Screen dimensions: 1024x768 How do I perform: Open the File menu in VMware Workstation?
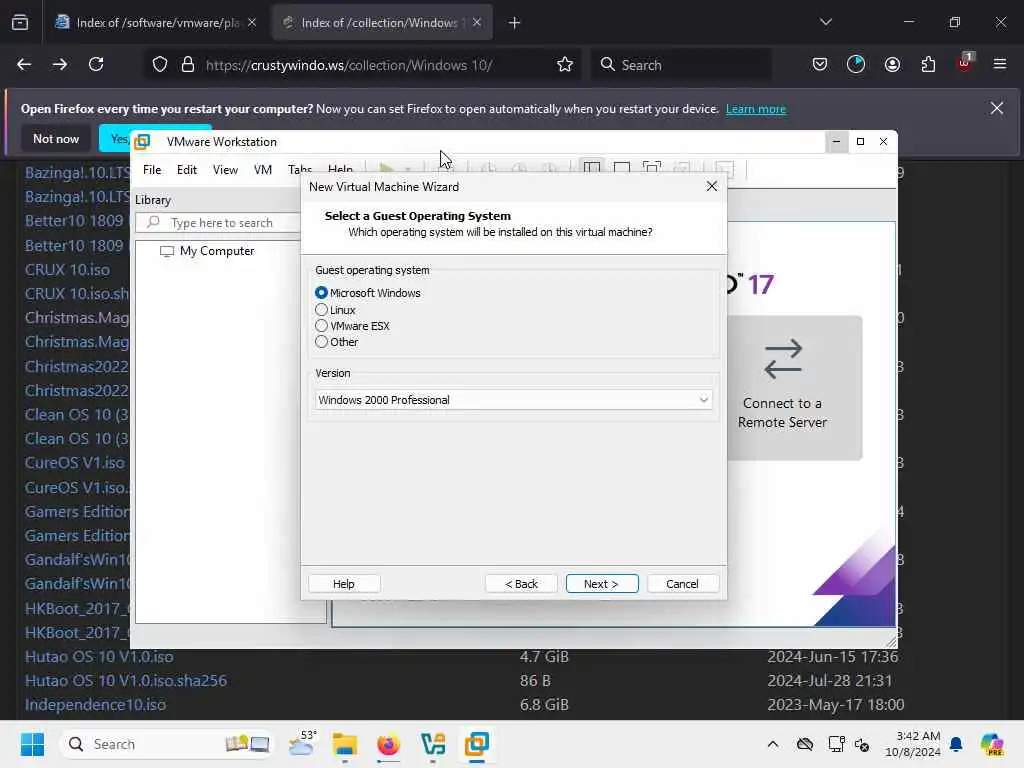pyautogui.click(x=152, y=170)
